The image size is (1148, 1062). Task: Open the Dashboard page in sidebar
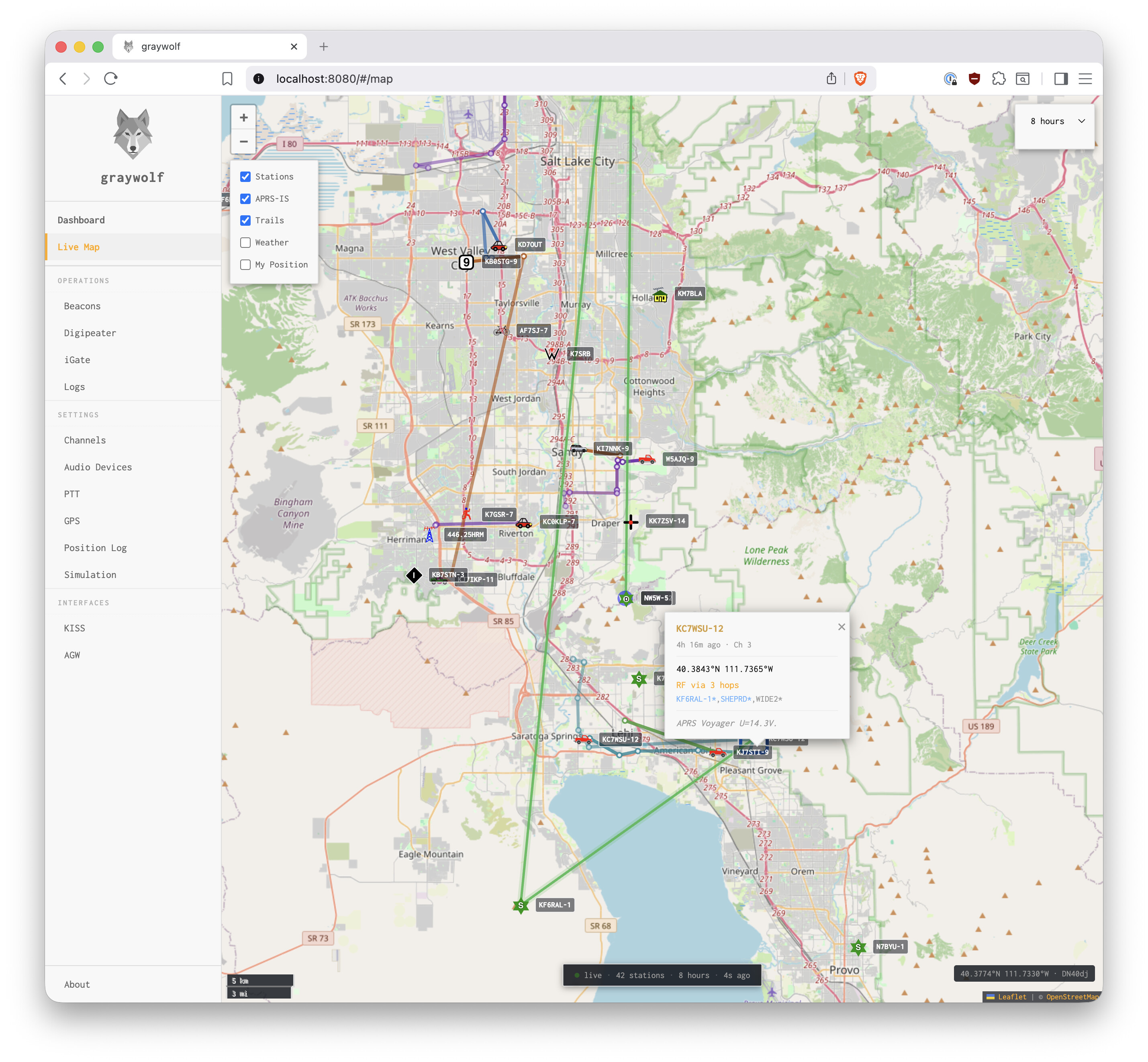pyautogui.click(x=81, y=220)
